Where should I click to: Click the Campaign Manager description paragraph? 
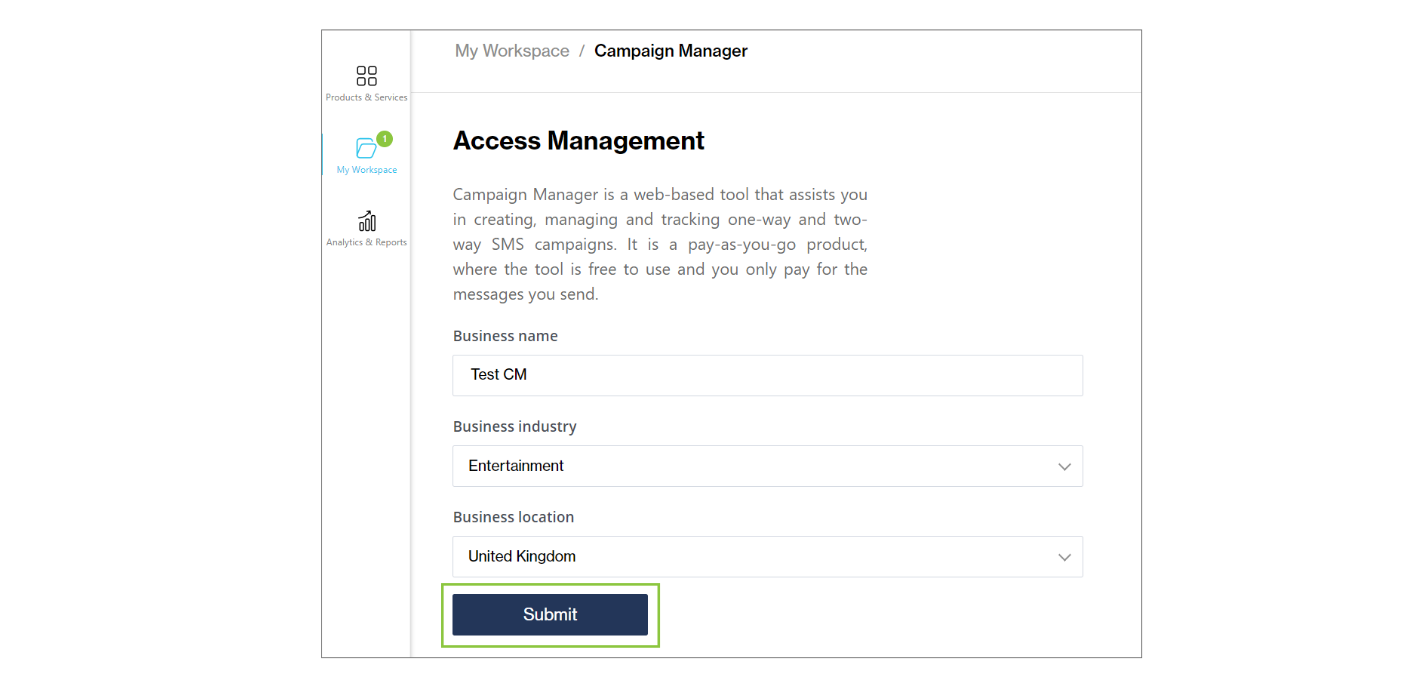click(x=660, y=244)
